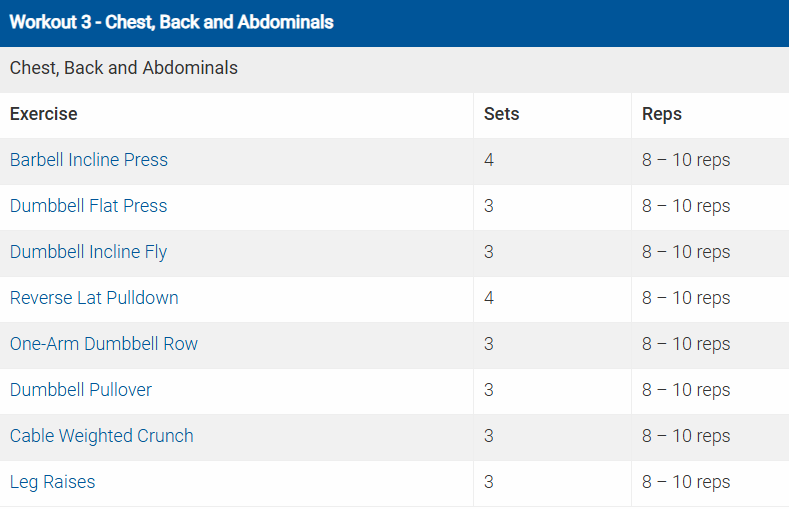The height and width of the screenshot is (509, 789).
Task: Click the sets value for Barbell Incline Press
Action: 489,160
